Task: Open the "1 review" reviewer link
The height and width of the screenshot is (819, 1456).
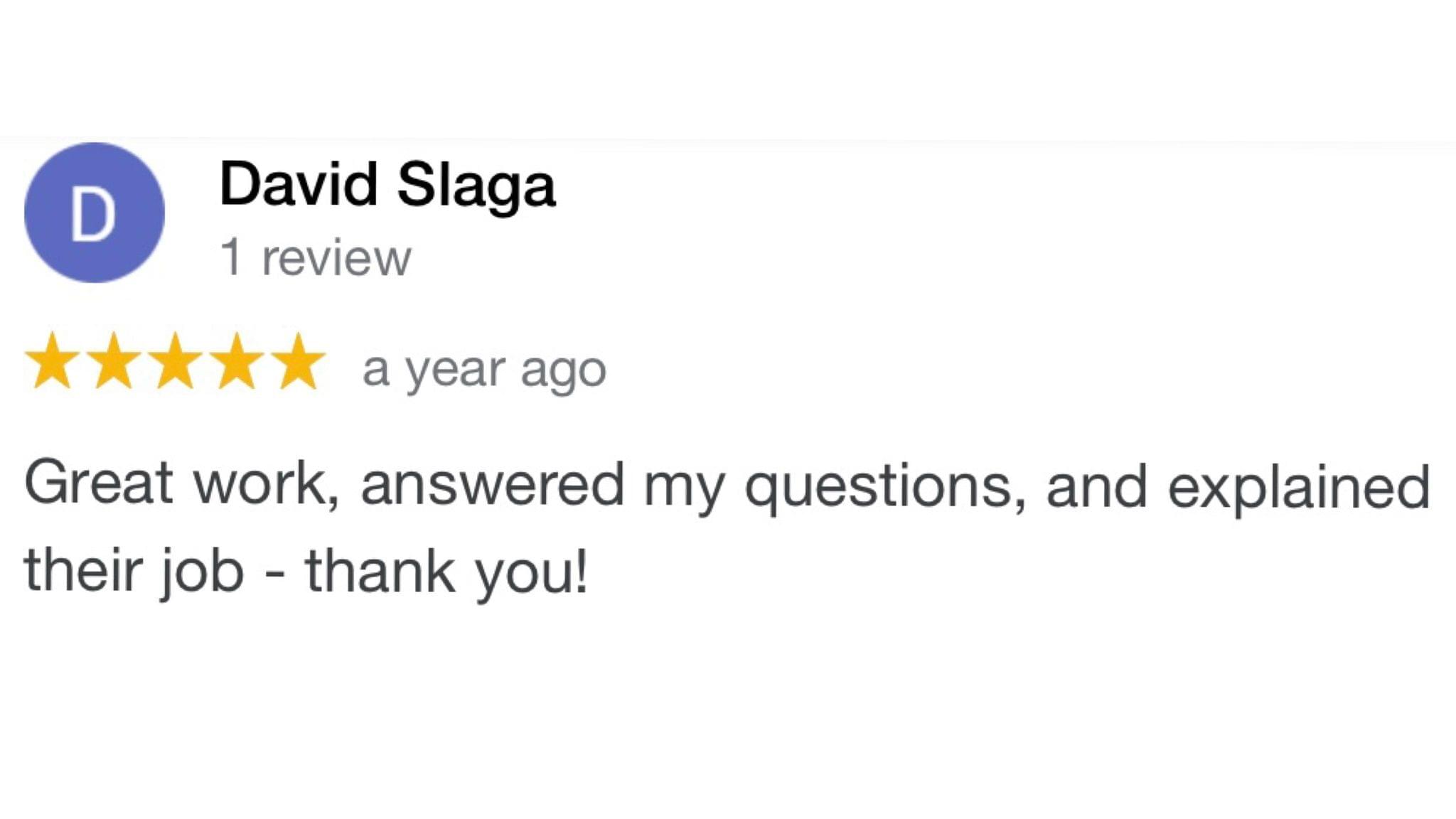Action: pos(316,257)
